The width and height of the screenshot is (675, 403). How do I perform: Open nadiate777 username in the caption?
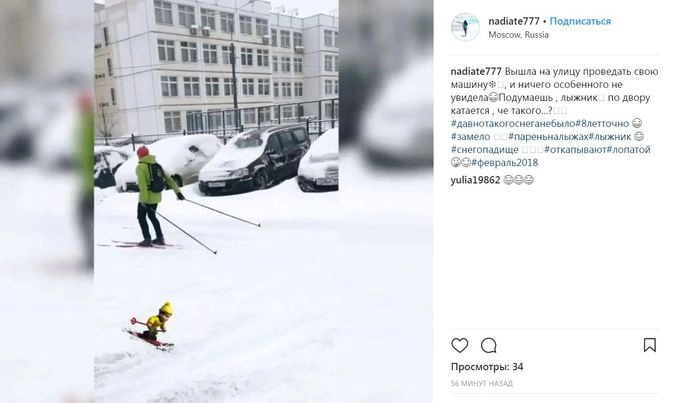476,71
